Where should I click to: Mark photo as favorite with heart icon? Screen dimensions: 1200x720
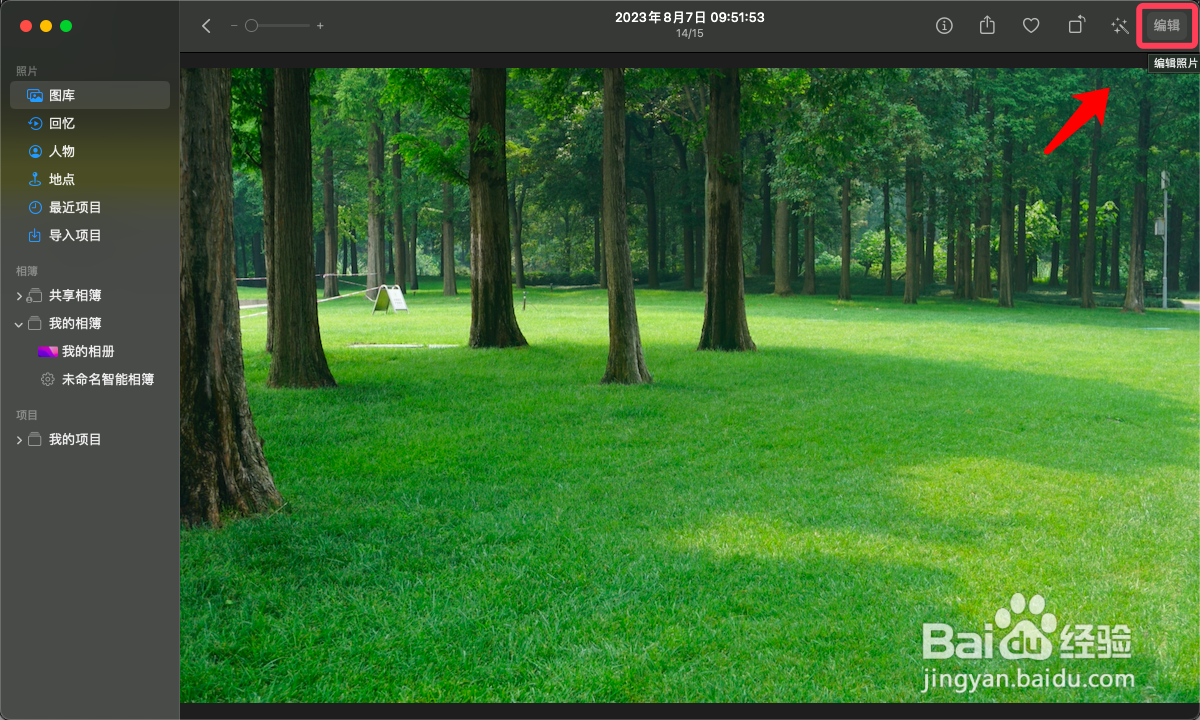click(x=1031, y=26)
